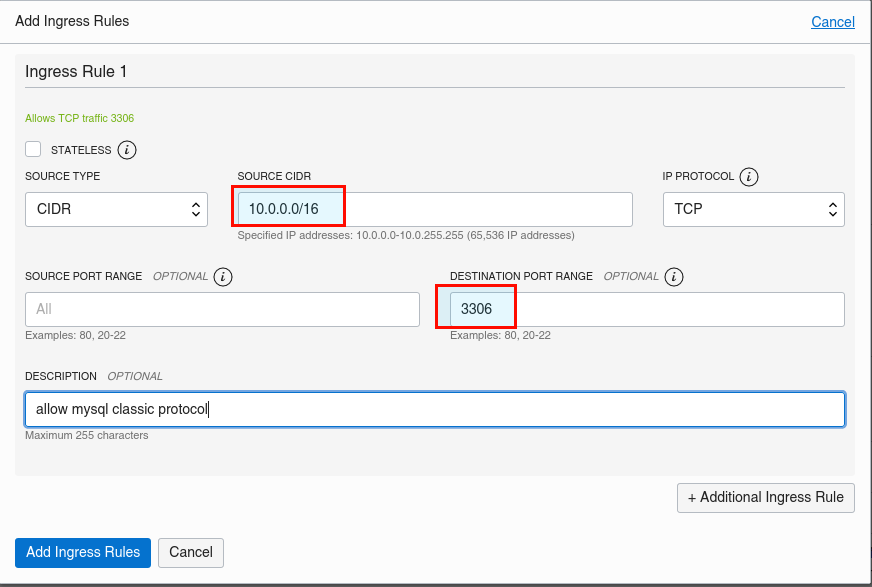Click the Description text field

tap(435, 410)
